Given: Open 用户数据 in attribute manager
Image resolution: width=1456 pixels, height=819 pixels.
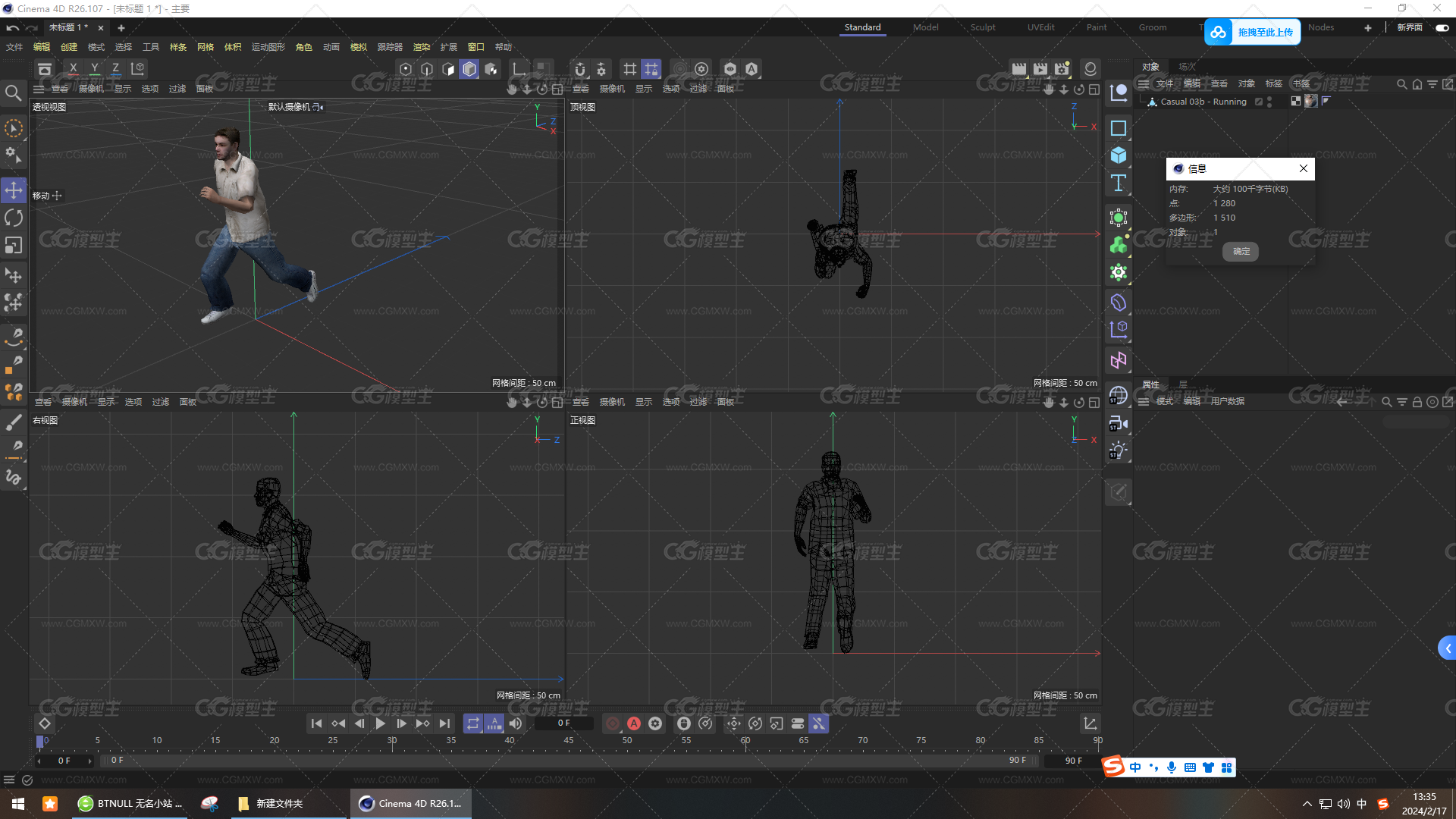Looking at the screenshot, I should coord(1227,401).
